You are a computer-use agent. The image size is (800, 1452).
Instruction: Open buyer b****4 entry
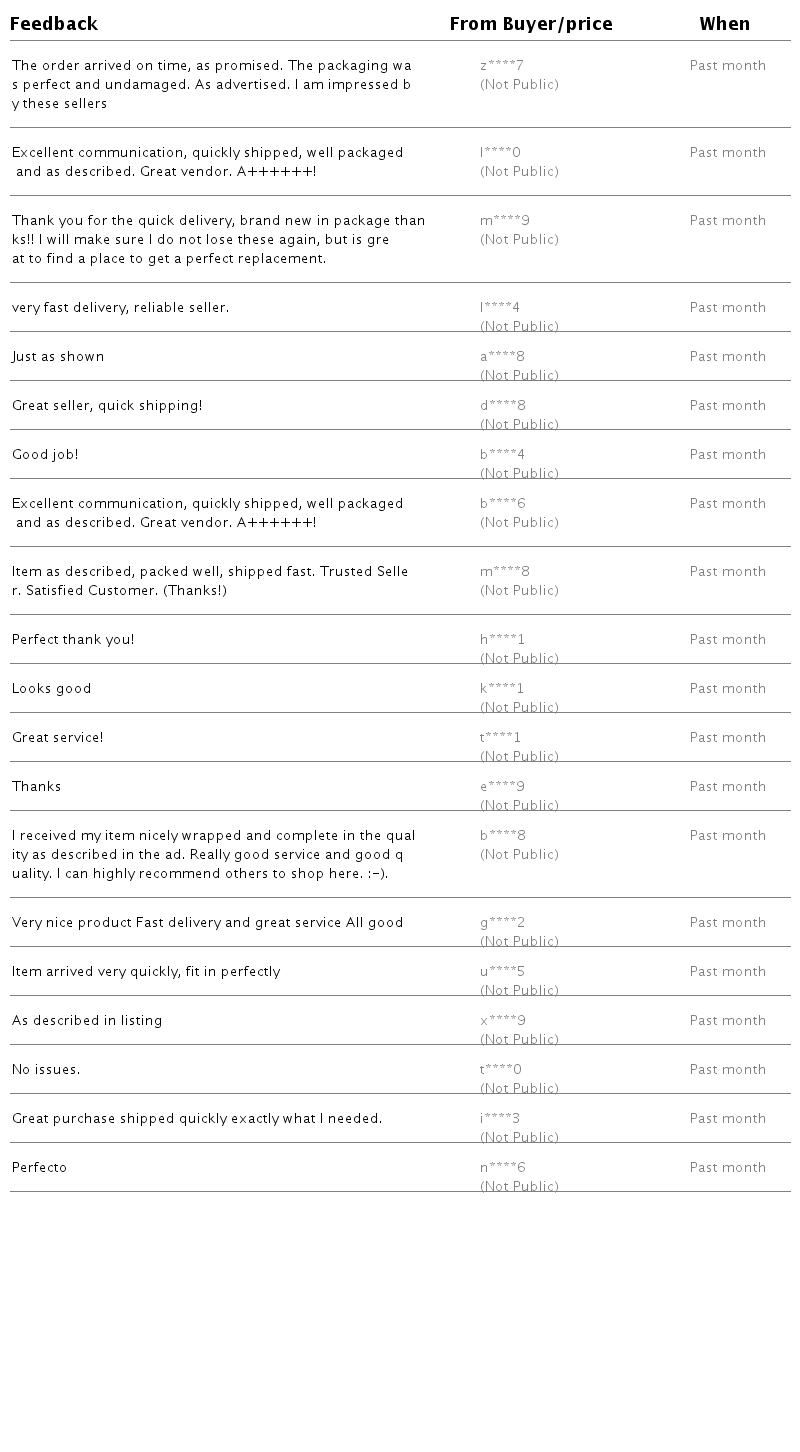(502, 455)
